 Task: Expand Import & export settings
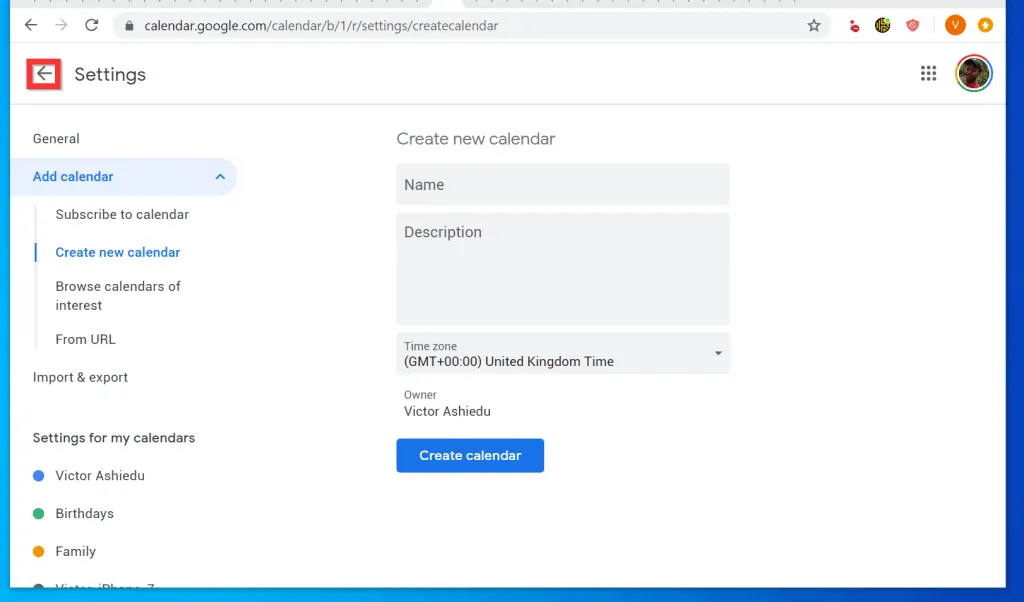pos(80,377)
